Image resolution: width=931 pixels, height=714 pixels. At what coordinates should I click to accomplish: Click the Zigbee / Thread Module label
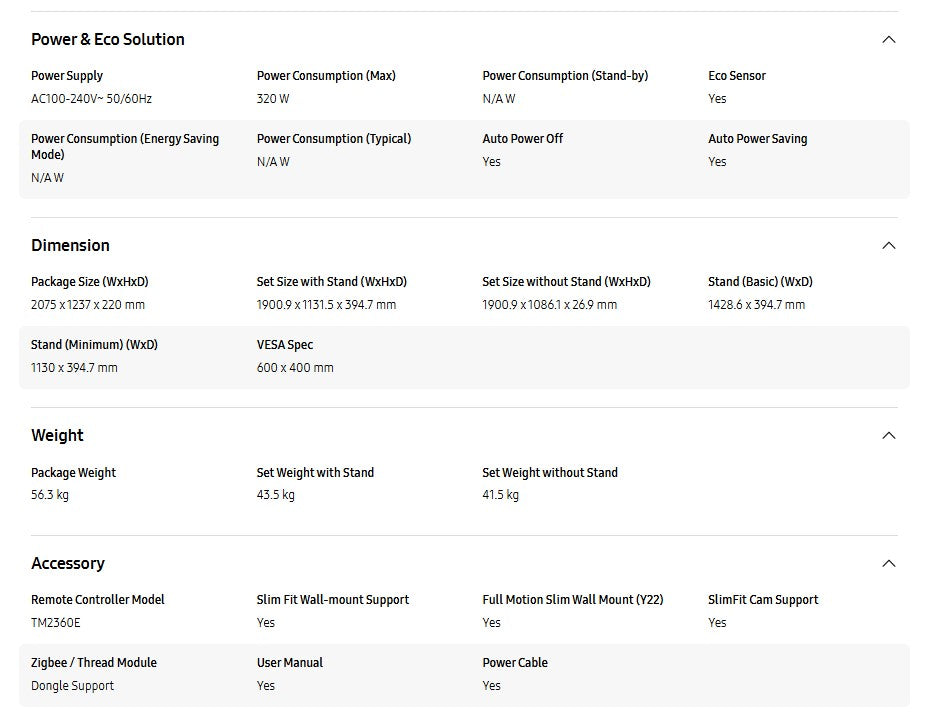(x=94, y=663)
